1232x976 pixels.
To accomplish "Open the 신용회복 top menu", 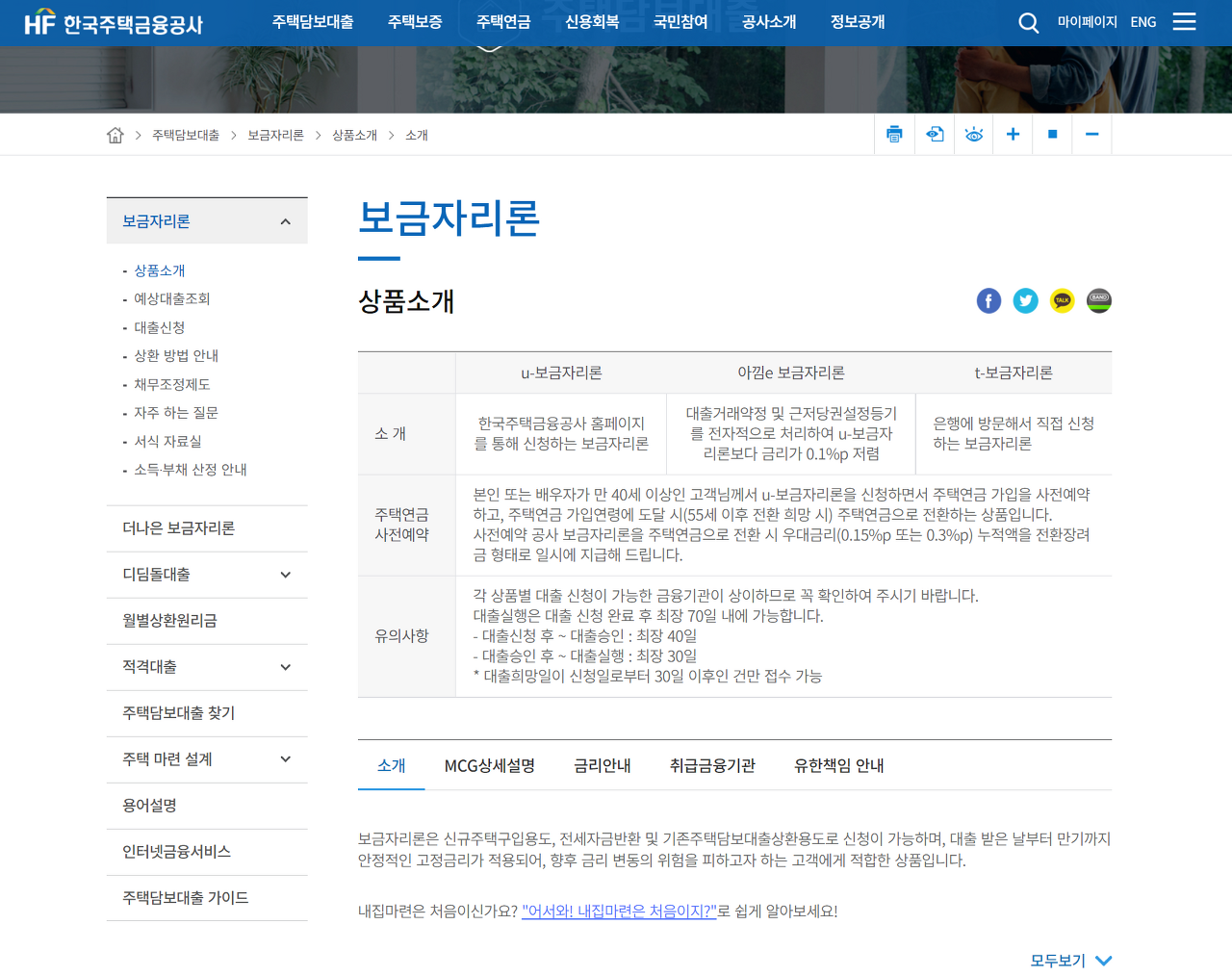I will click(592, 22).
